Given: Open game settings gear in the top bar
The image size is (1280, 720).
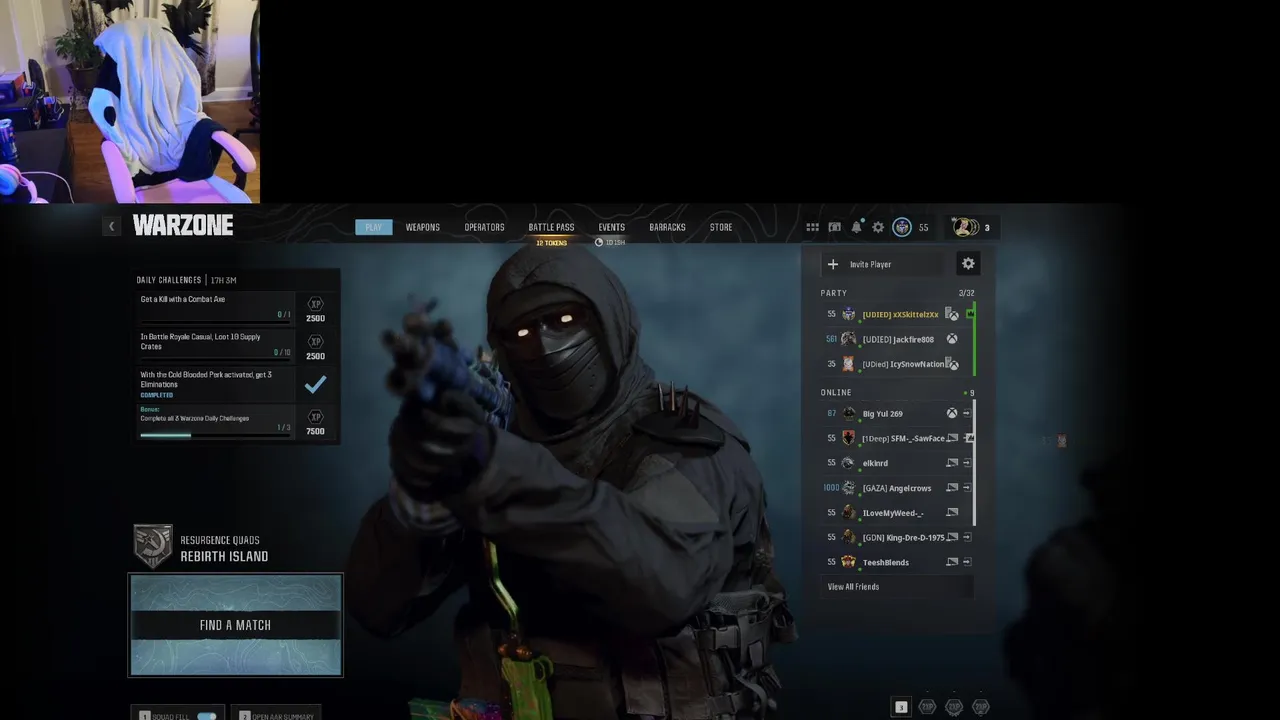Looking at the screenshot, I should point(878,227).
